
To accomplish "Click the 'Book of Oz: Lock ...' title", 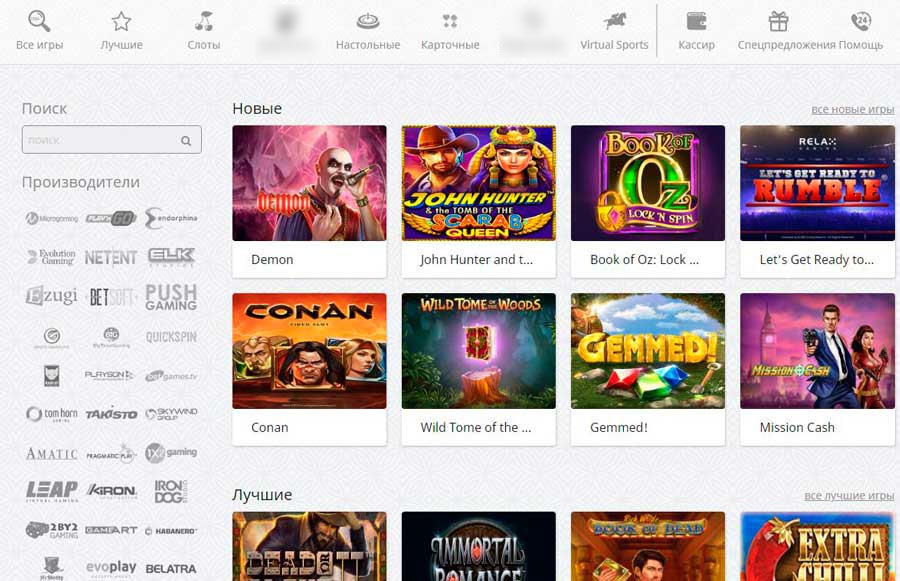I will coord(645,259).
